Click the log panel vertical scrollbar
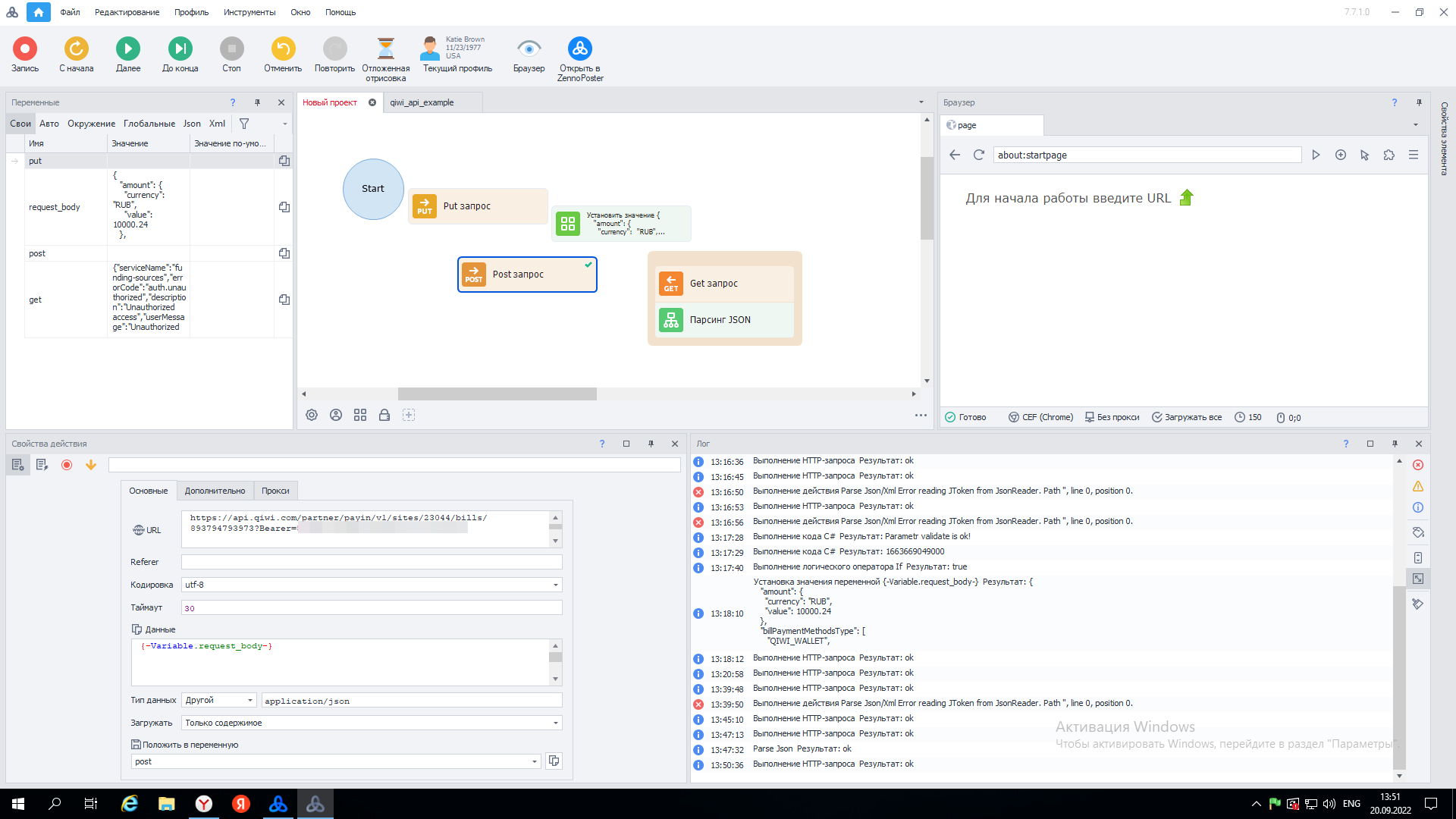This screenshot has width=1456, height=819. tap(1399, 677)
